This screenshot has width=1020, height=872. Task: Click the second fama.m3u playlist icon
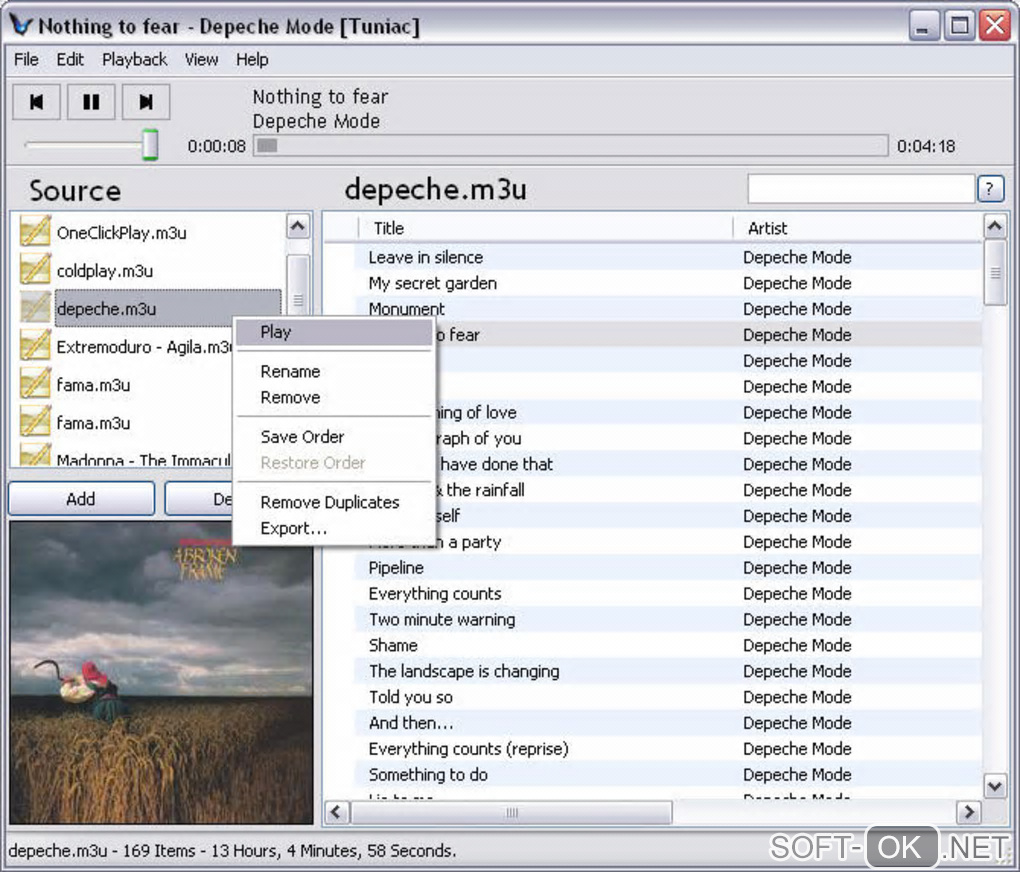click(x=35, y=422)
